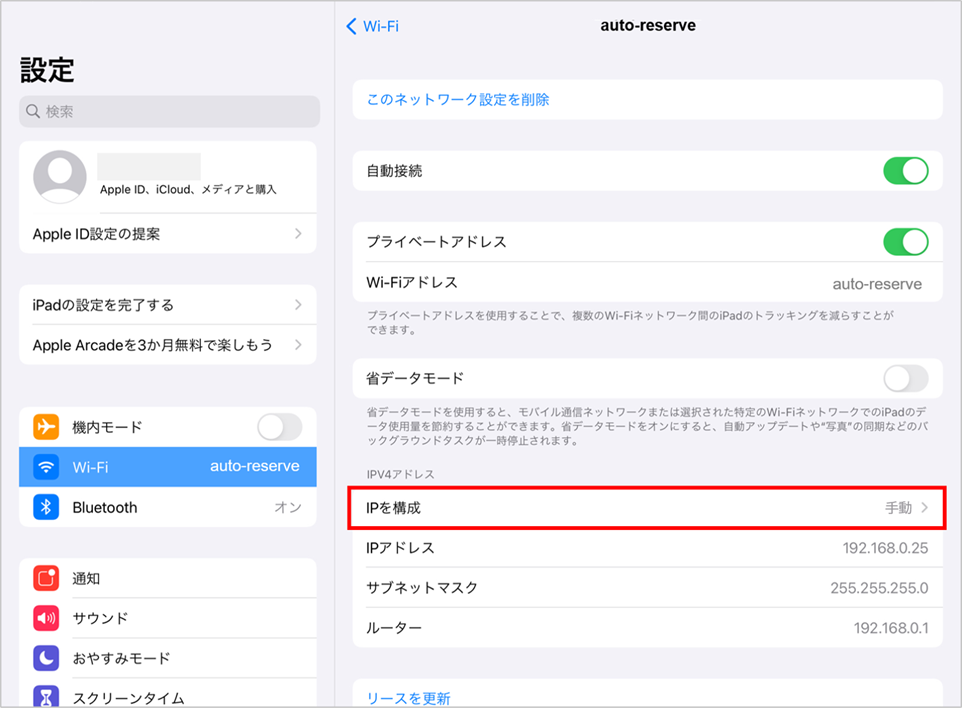Enable the 省データモード switch
The height and width of the screenshot is (708, 962).
click(905, 378)
